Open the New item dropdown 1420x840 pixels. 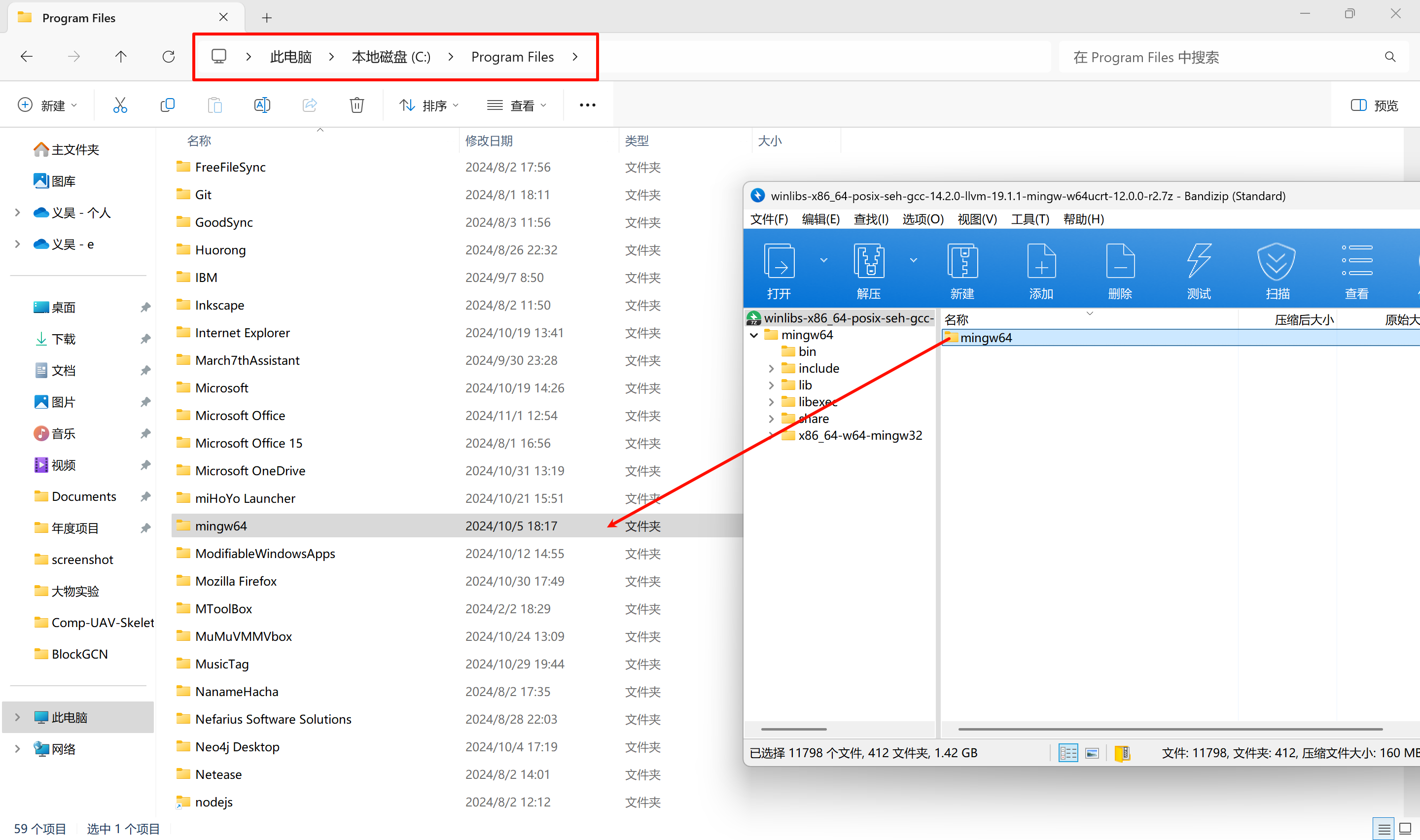coord(47,105)
